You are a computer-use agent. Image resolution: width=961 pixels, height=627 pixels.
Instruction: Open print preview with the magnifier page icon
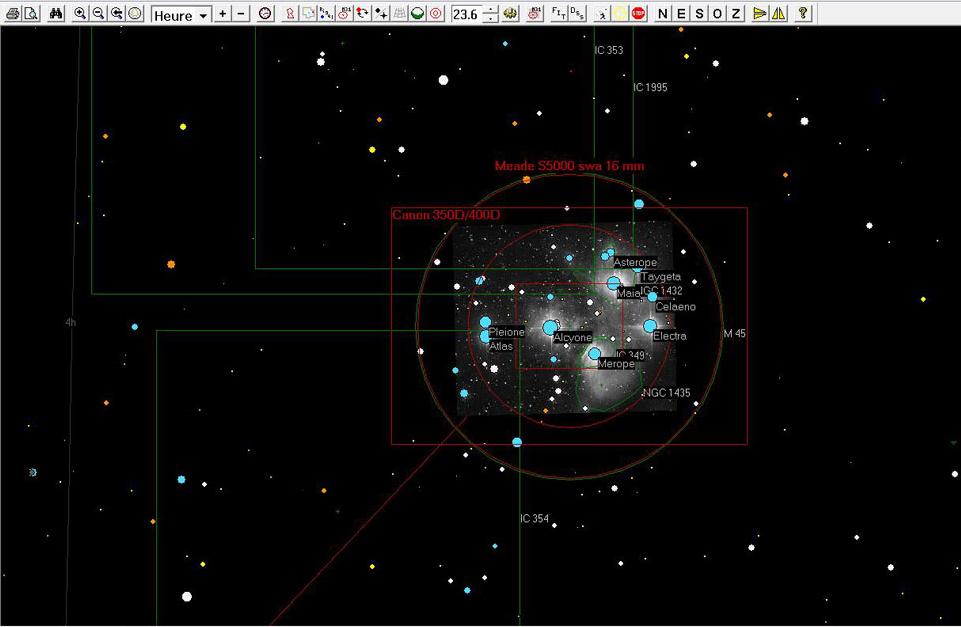[31, 13]
